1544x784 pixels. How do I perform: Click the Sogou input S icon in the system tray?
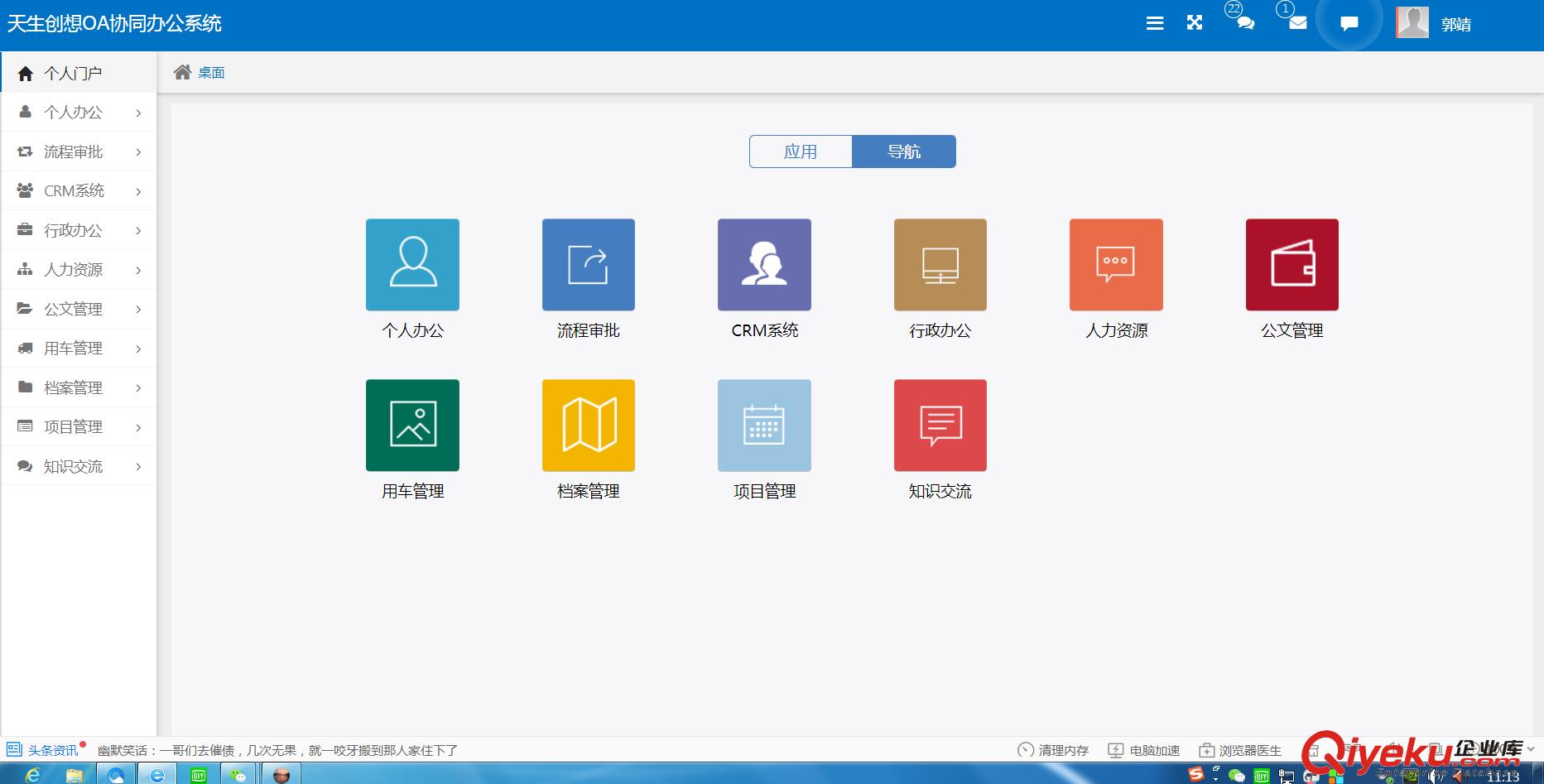pyautogui.click(x=1195, y=775)
